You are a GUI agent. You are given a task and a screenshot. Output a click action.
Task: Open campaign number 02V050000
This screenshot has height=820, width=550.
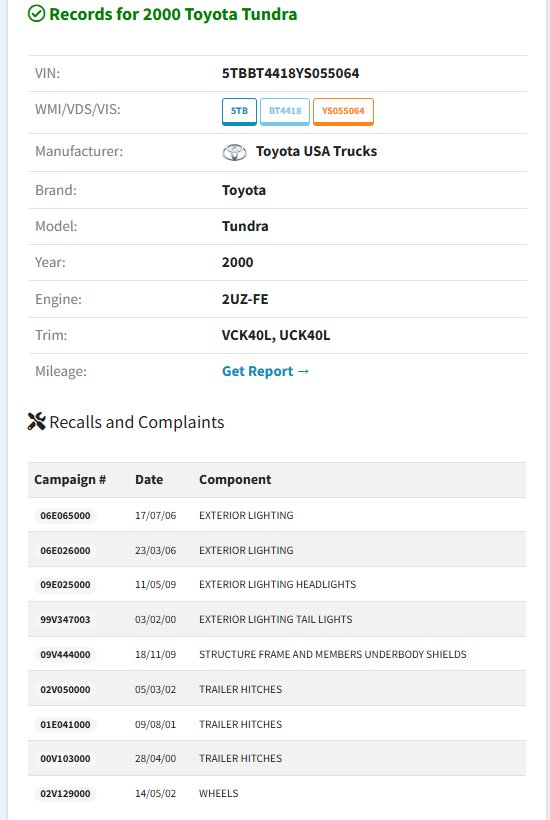tap(65, 690)
